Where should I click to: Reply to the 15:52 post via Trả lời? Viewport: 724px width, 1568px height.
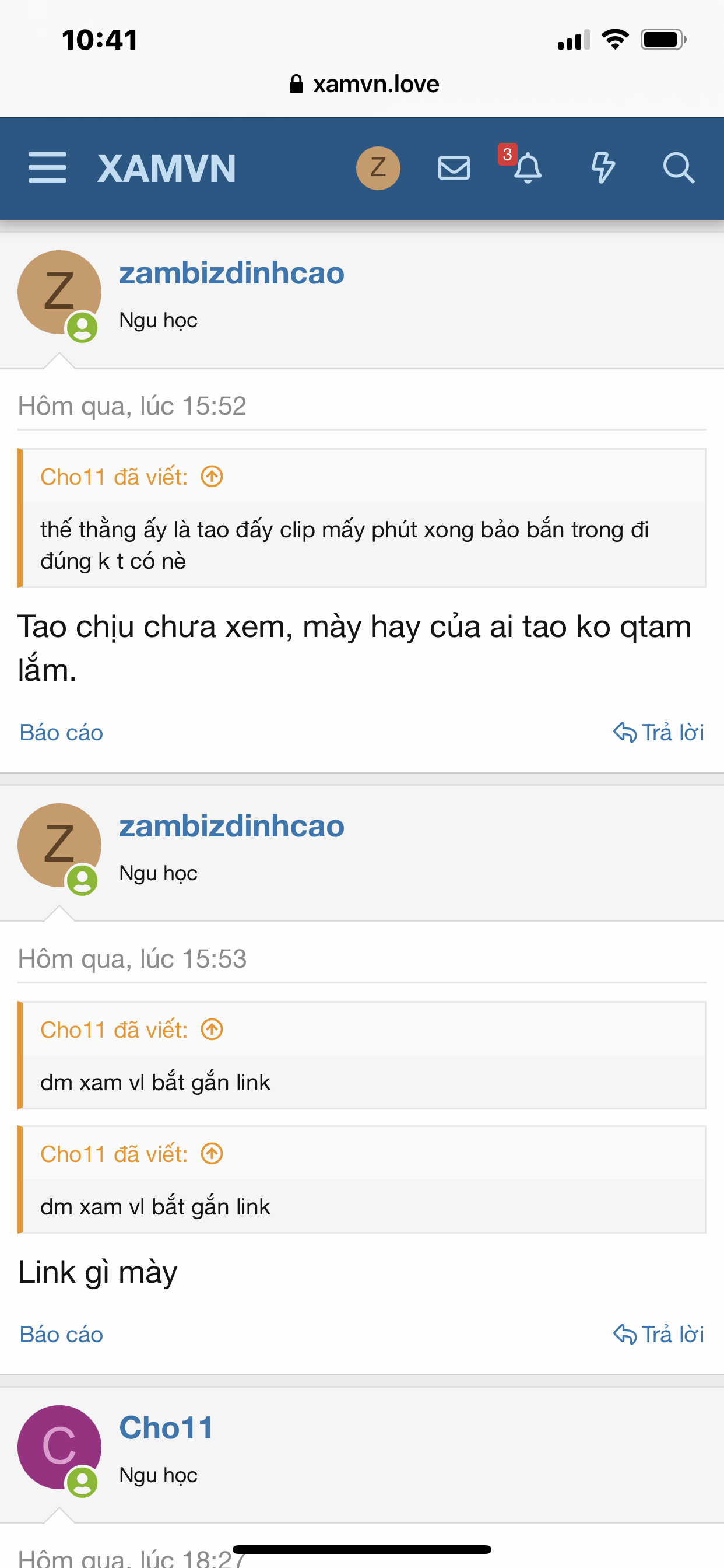click(658, 732)
